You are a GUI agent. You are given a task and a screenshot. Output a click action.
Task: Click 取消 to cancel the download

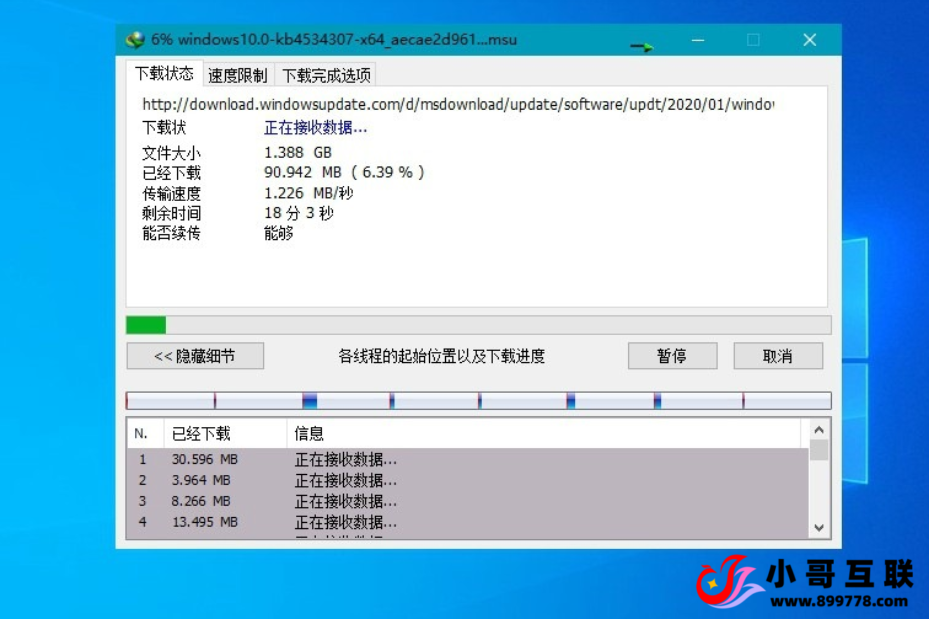tap(778, 355)
